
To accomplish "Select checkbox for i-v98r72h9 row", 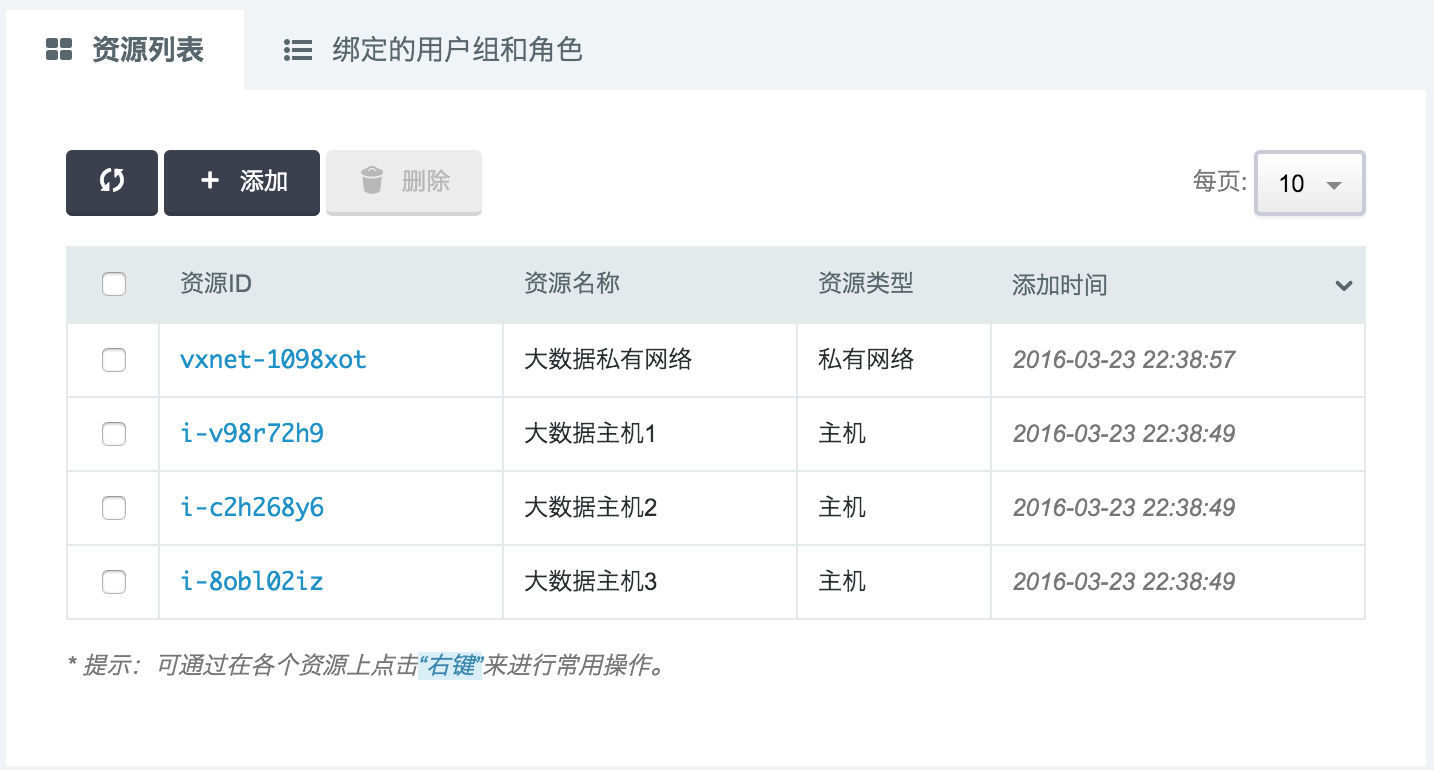I will (x=114, y=434).
